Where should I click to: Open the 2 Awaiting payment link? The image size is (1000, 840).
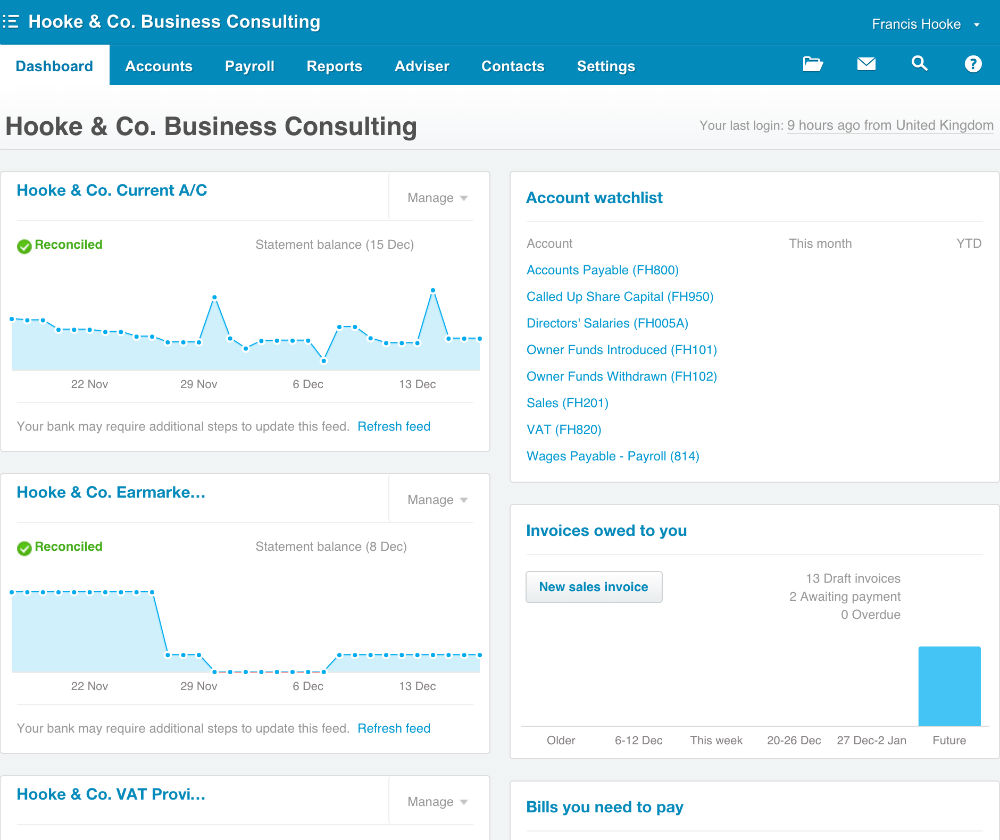[x=845, y=597]
